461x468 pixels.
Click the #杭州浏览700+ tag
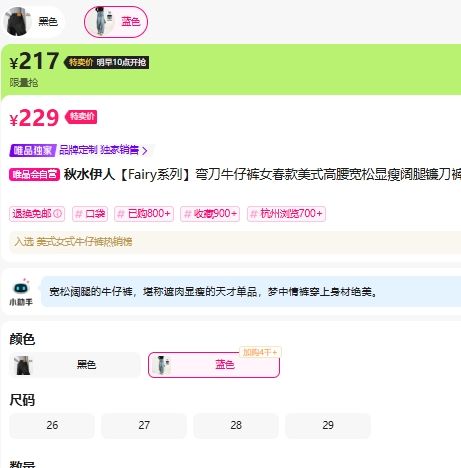click(286, 214)
